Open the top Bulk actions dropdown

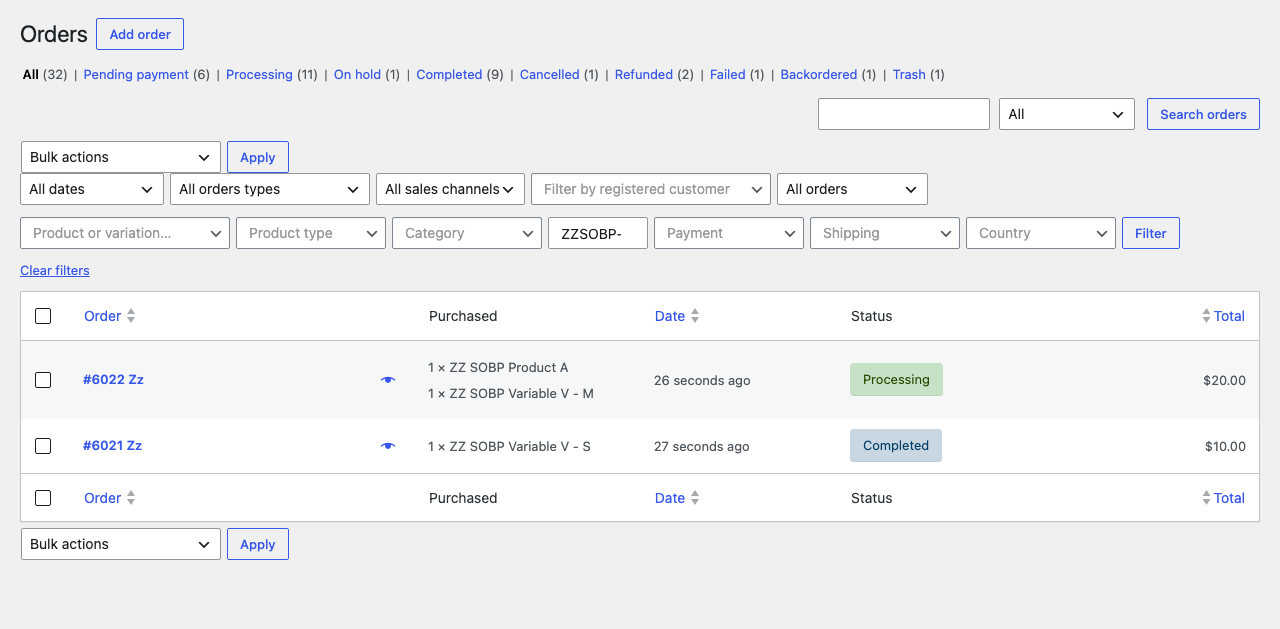(x=121, y=157)
